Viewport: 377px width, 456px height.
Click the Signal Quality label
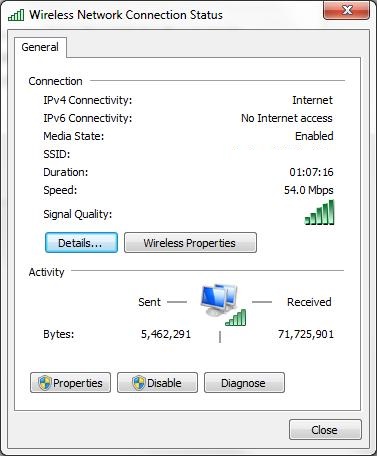pyautogui.click(x=78, y=214)
